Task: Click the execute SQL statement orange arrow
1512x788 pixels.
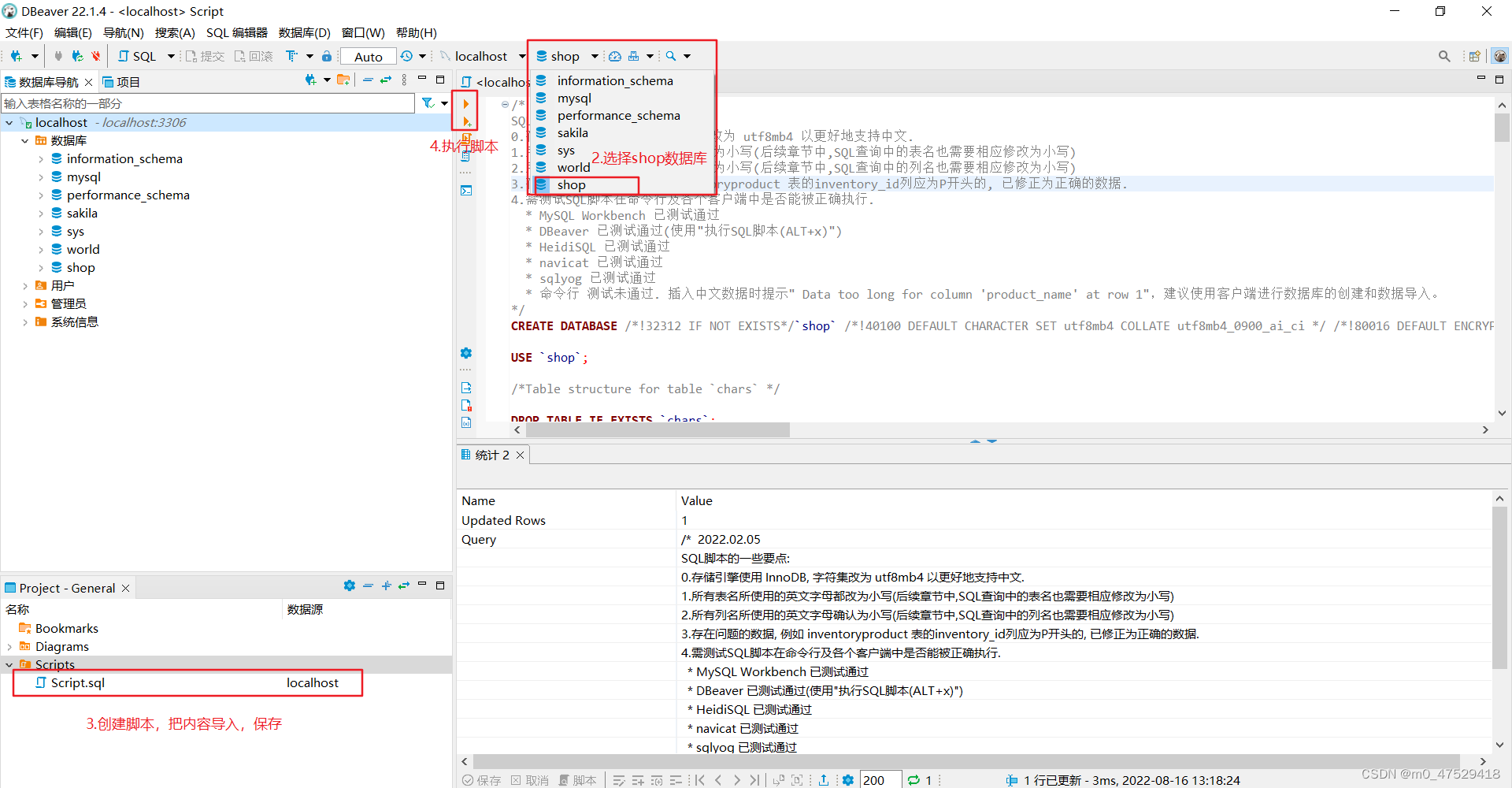Action: point(466,104)
